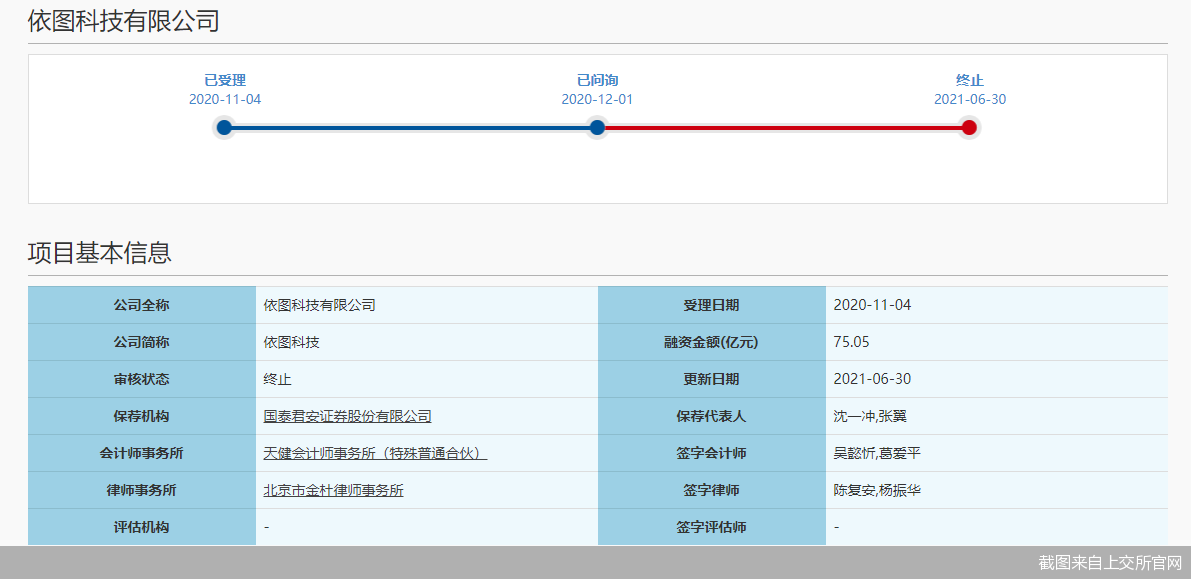Click the 签字会计师 header cell
The image size is (1191, 579).
pos(712,454)
